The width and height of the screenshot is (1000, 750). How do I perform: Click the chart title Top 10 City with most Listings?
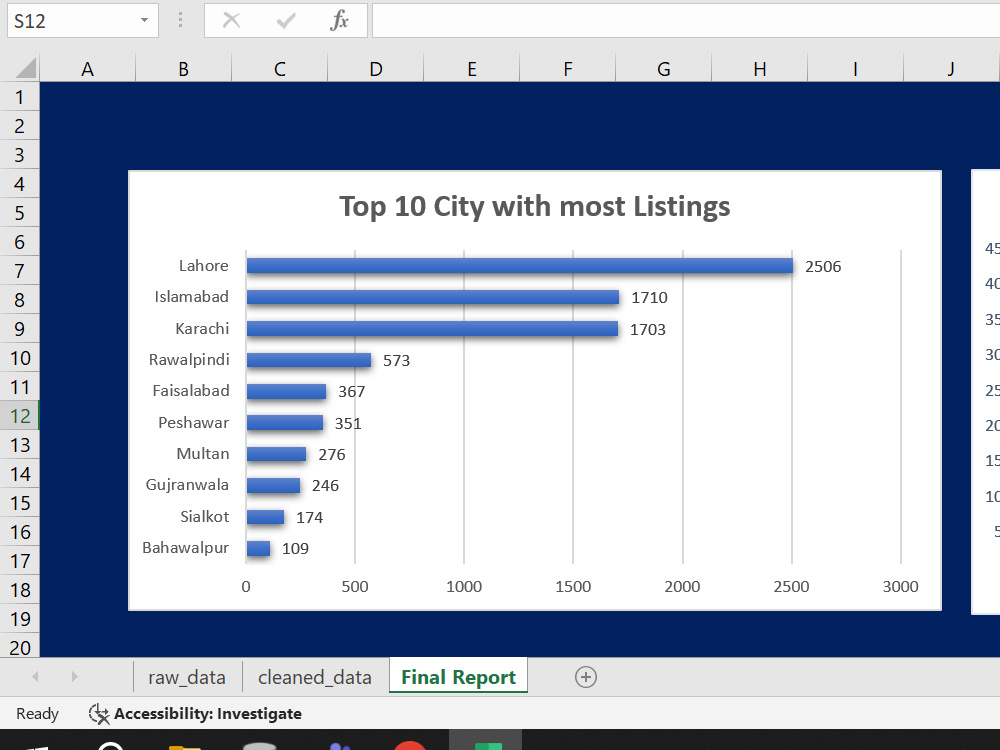pos(534,207)
